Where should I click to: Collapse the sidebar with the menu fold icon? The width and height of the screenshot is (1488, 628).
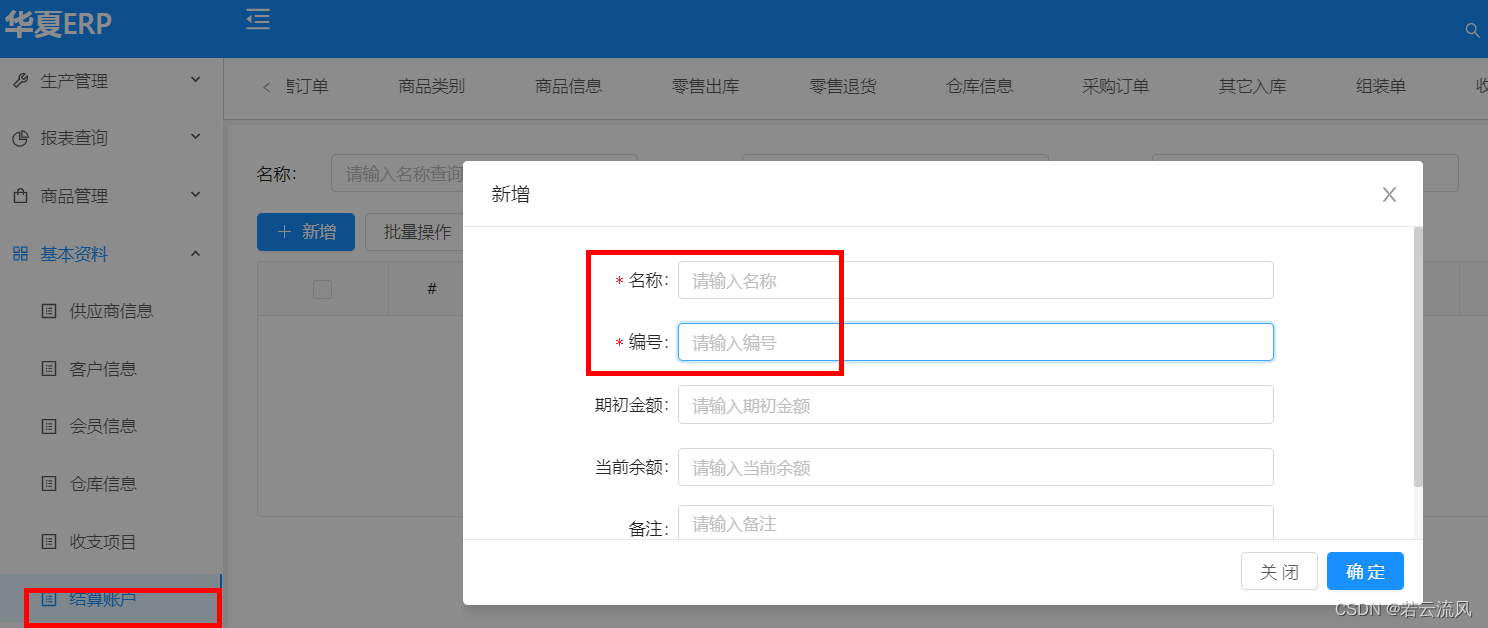point(258,19)
